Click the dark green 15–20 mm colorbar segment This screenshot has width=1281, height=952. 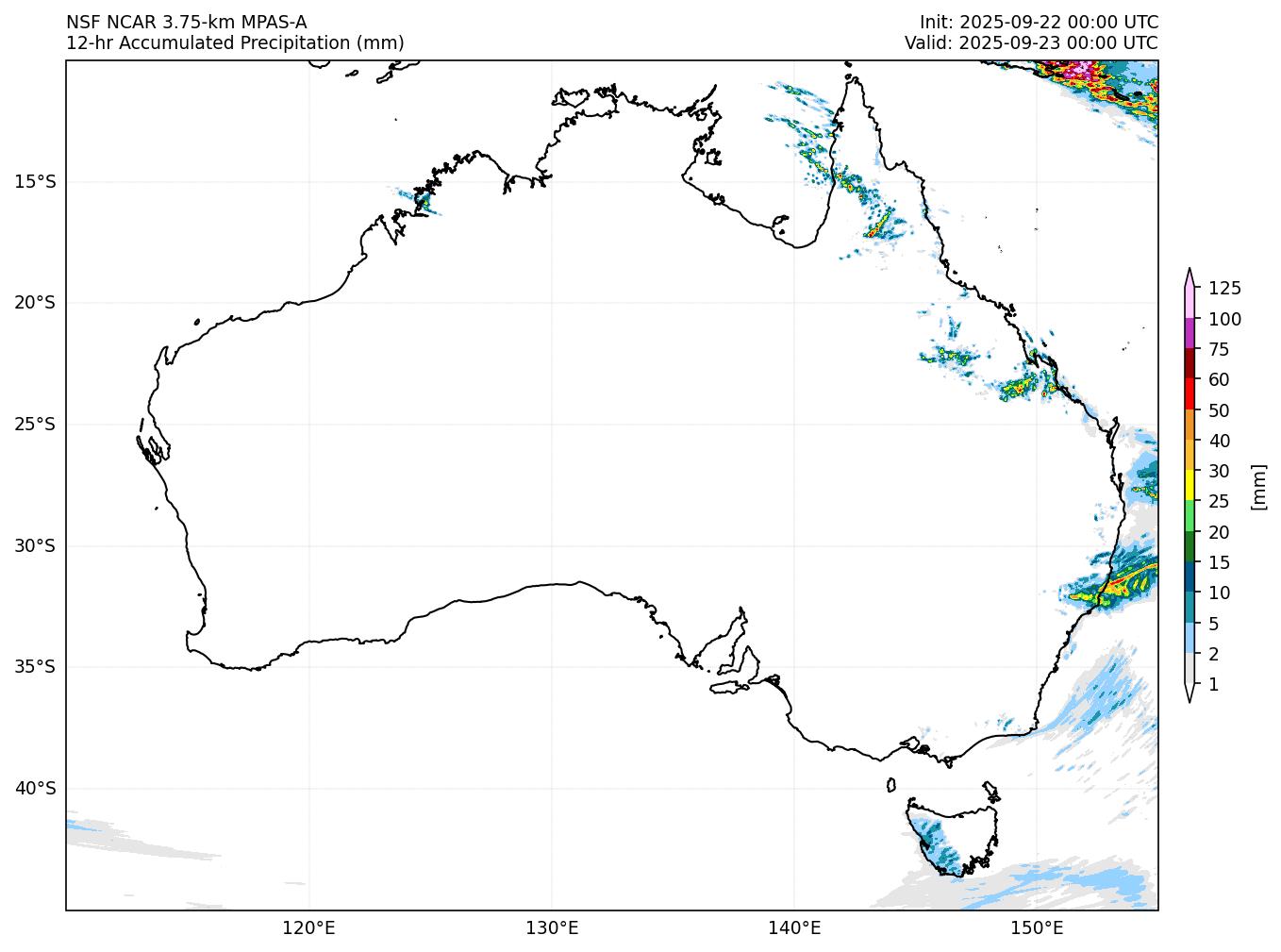point(1189,547)
